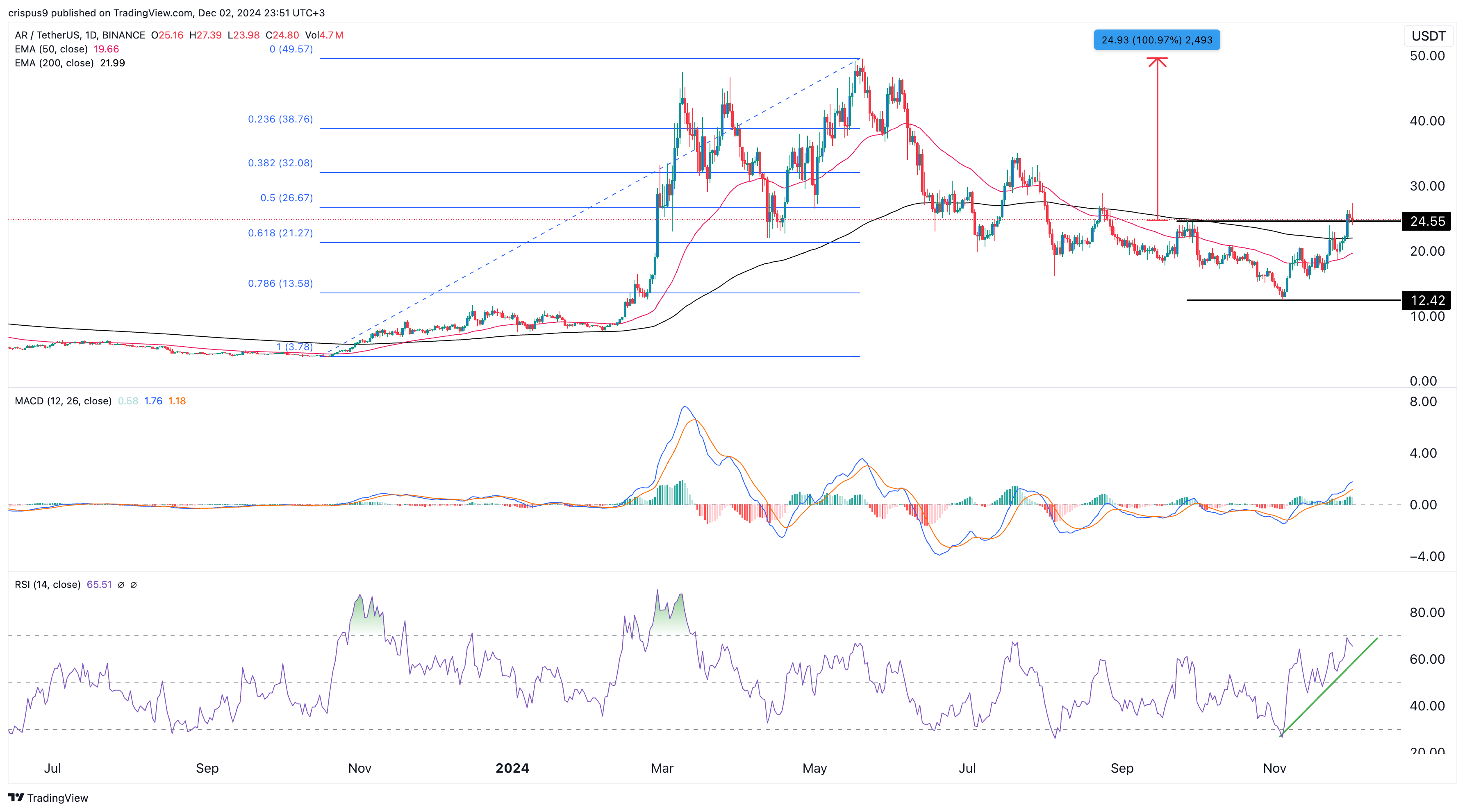Screen dimensions: 1465x812
Task: Click the first RSI settings circle icon
Action: [121, 585]
